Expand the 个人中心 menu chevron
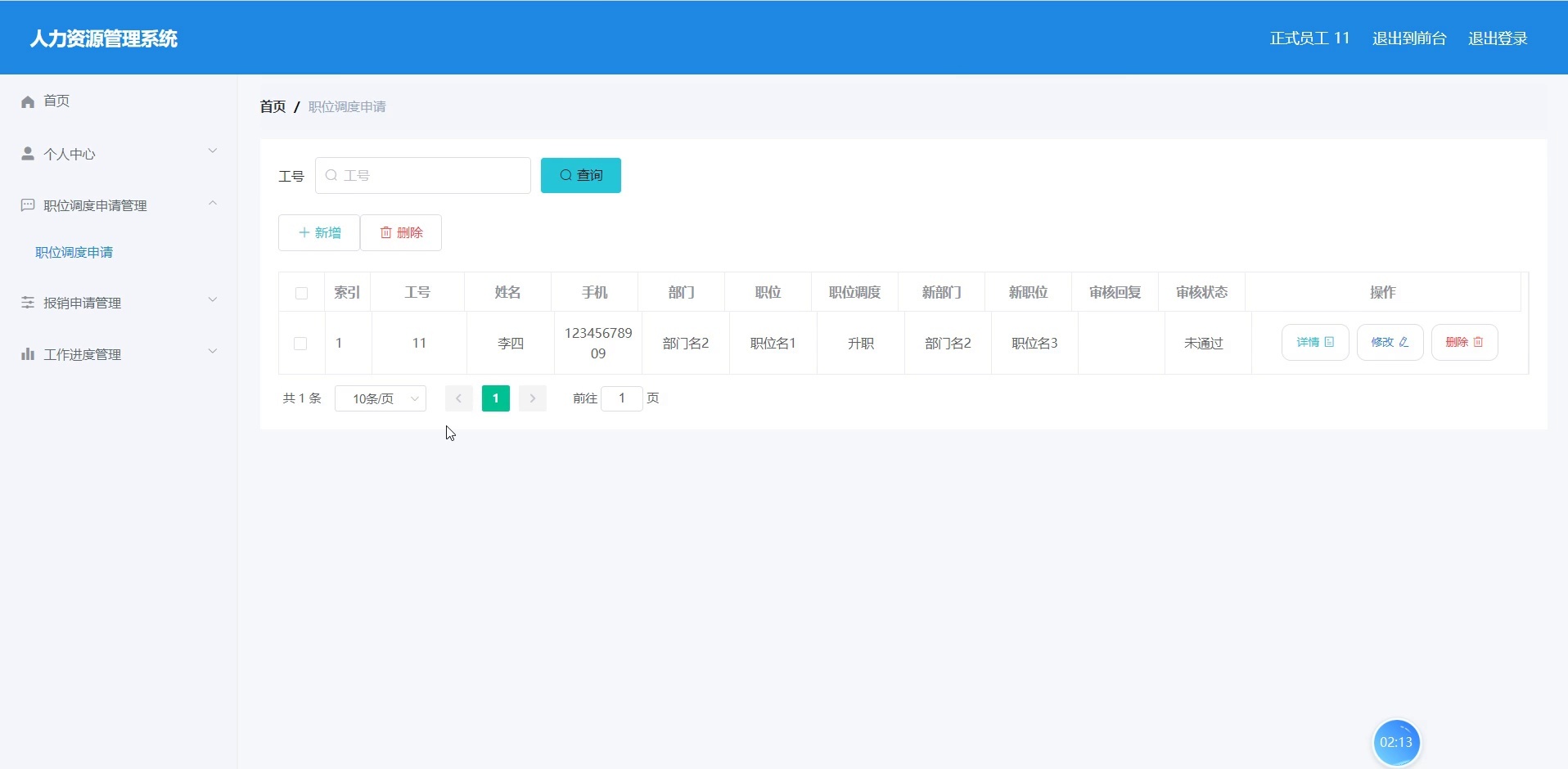Viewport: 1568px width, 769px height. [213, 151]
